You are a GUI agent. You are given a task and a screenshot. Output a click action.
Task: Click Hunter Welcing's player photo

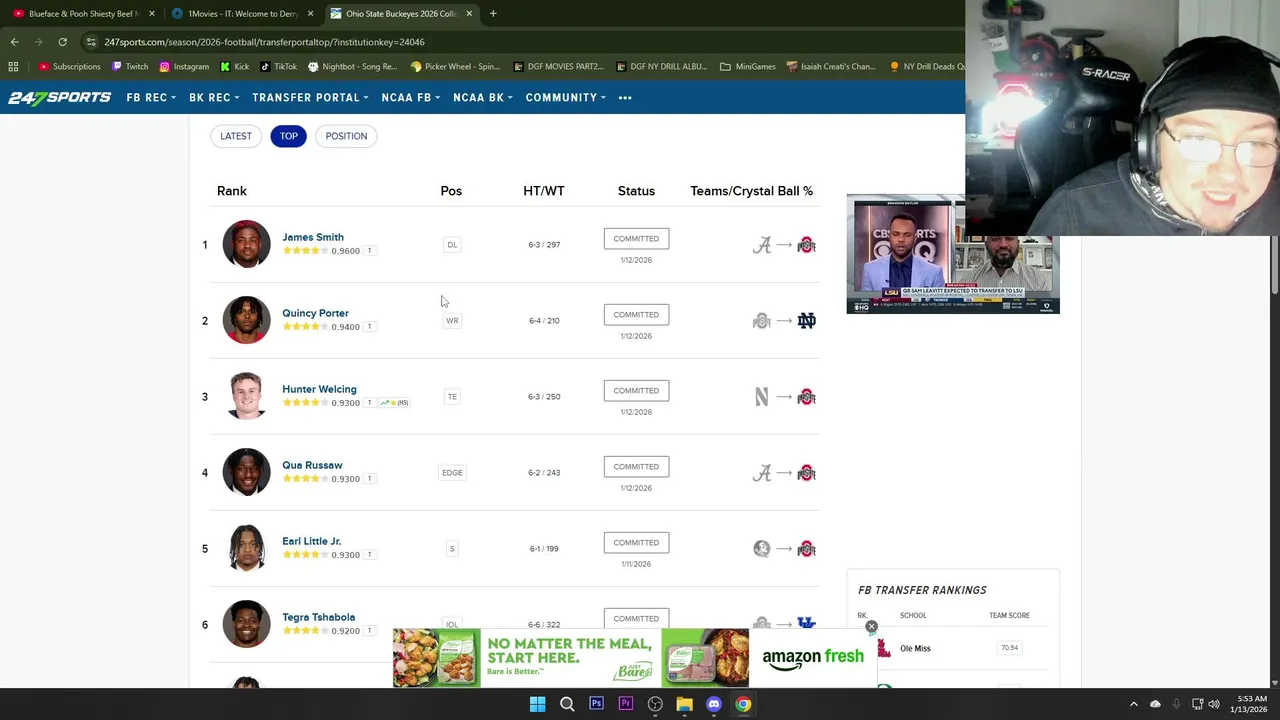point(246,396)
